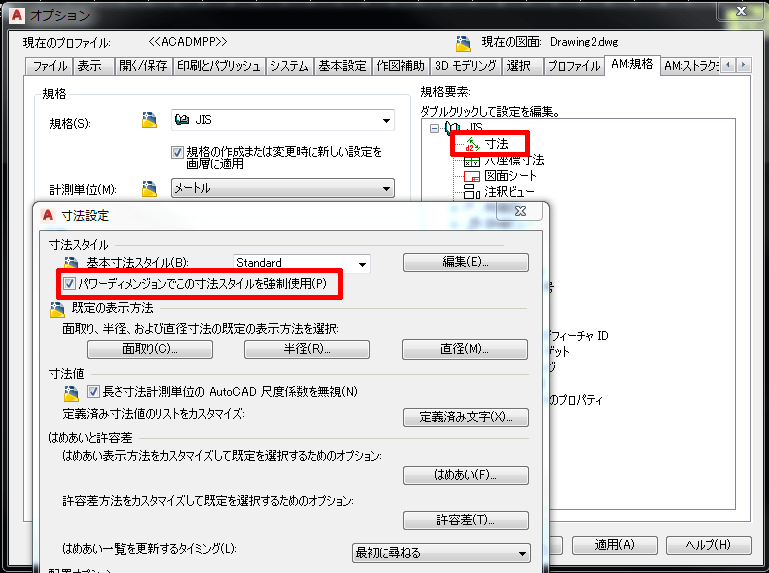The height and width of the screenshot is (573, 769).
Task: Switch to the 作図補助 tab
Action: pyautogui.click(x=400, y=66)
